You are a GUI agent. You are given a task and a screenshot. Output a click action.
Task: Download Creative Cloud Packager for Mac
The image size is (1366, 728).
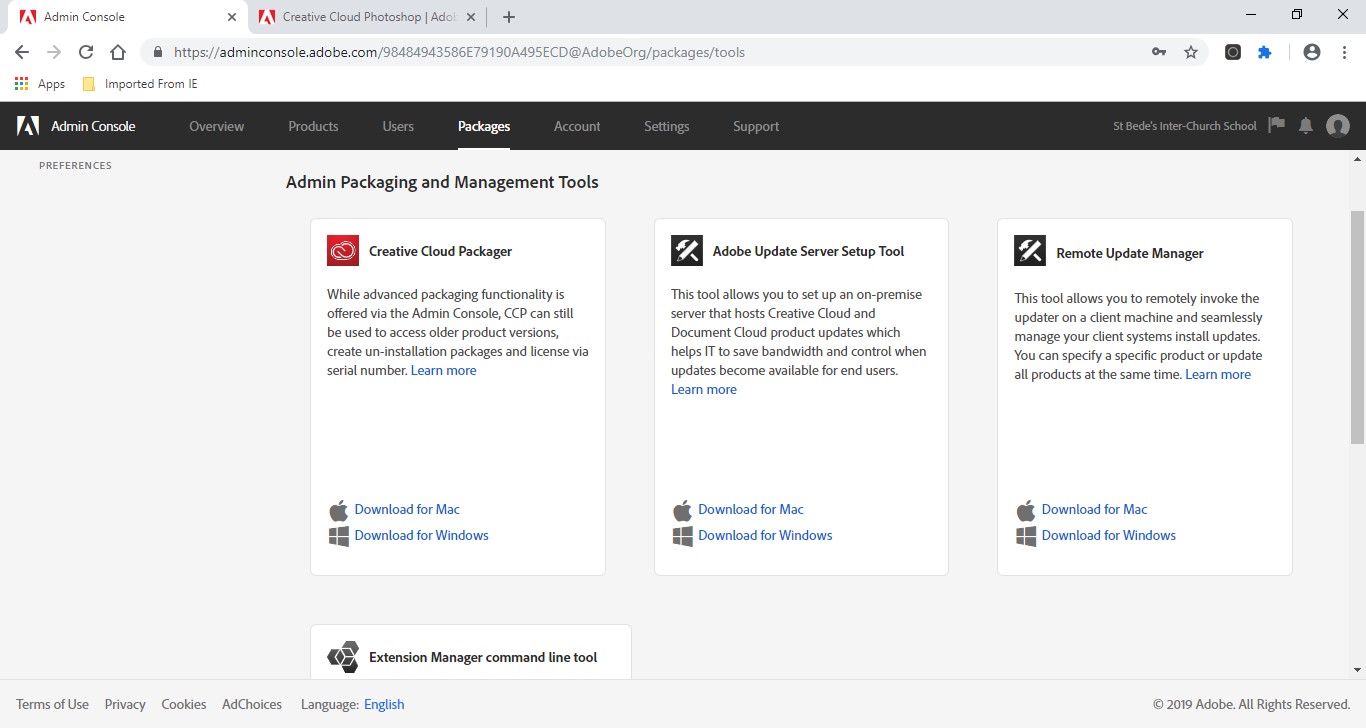coord(407,509)
